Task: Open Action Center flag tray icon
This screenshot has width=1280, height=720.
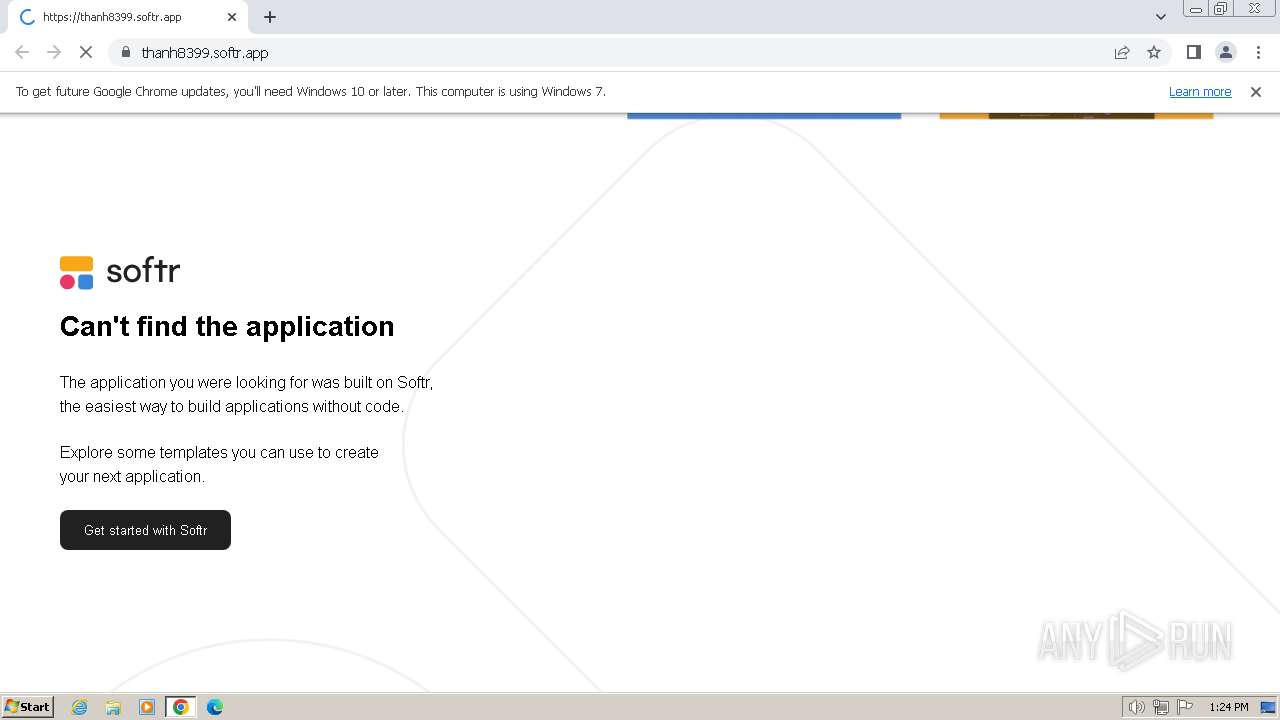Action: coord(1185,707)
